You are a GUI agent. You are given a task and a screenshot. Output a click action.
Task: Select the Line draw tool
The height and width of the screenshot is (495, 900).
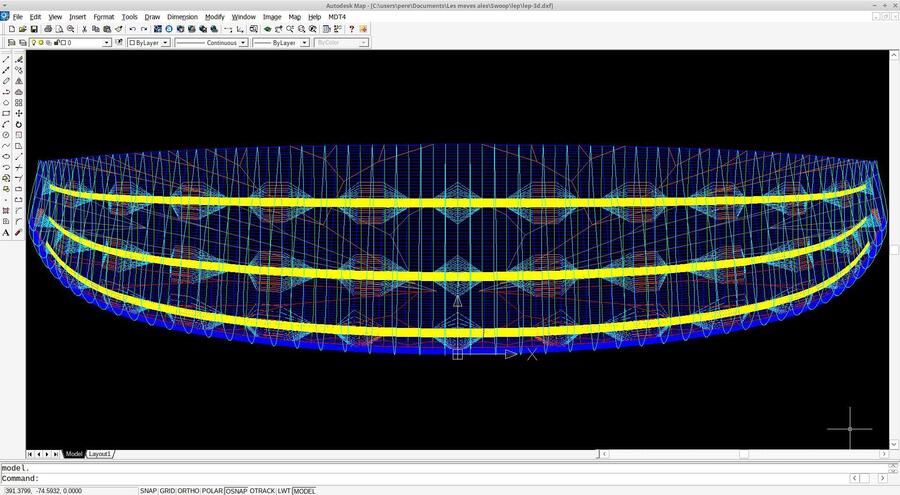(x=6, y=60)
